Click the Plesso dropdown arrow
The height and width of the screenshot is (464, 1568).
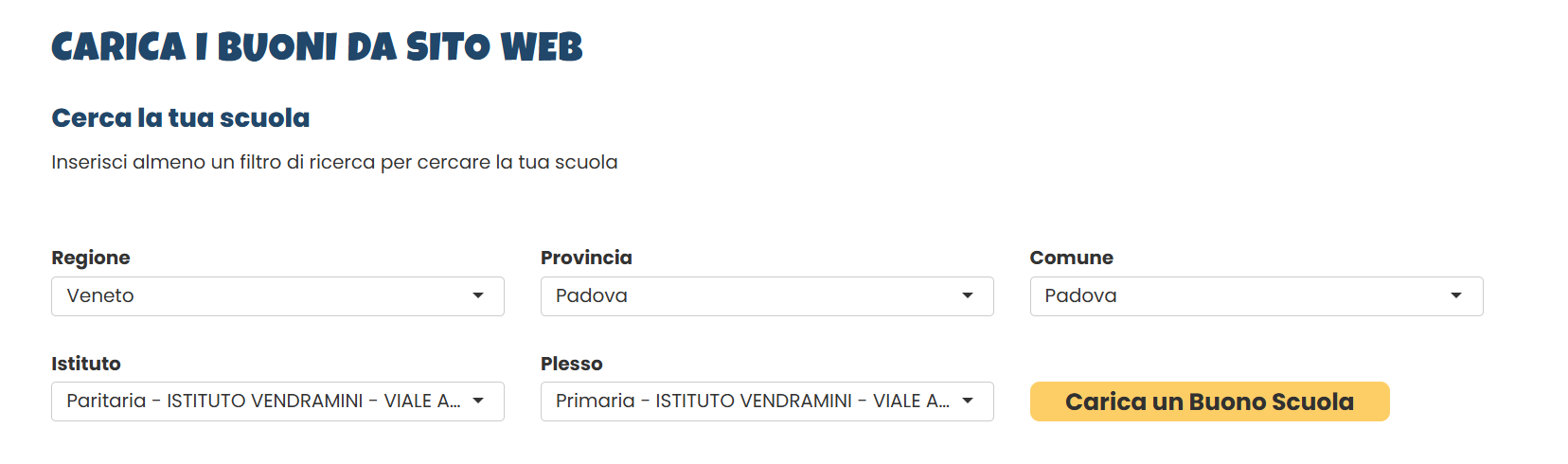click(x=968, y=402)
